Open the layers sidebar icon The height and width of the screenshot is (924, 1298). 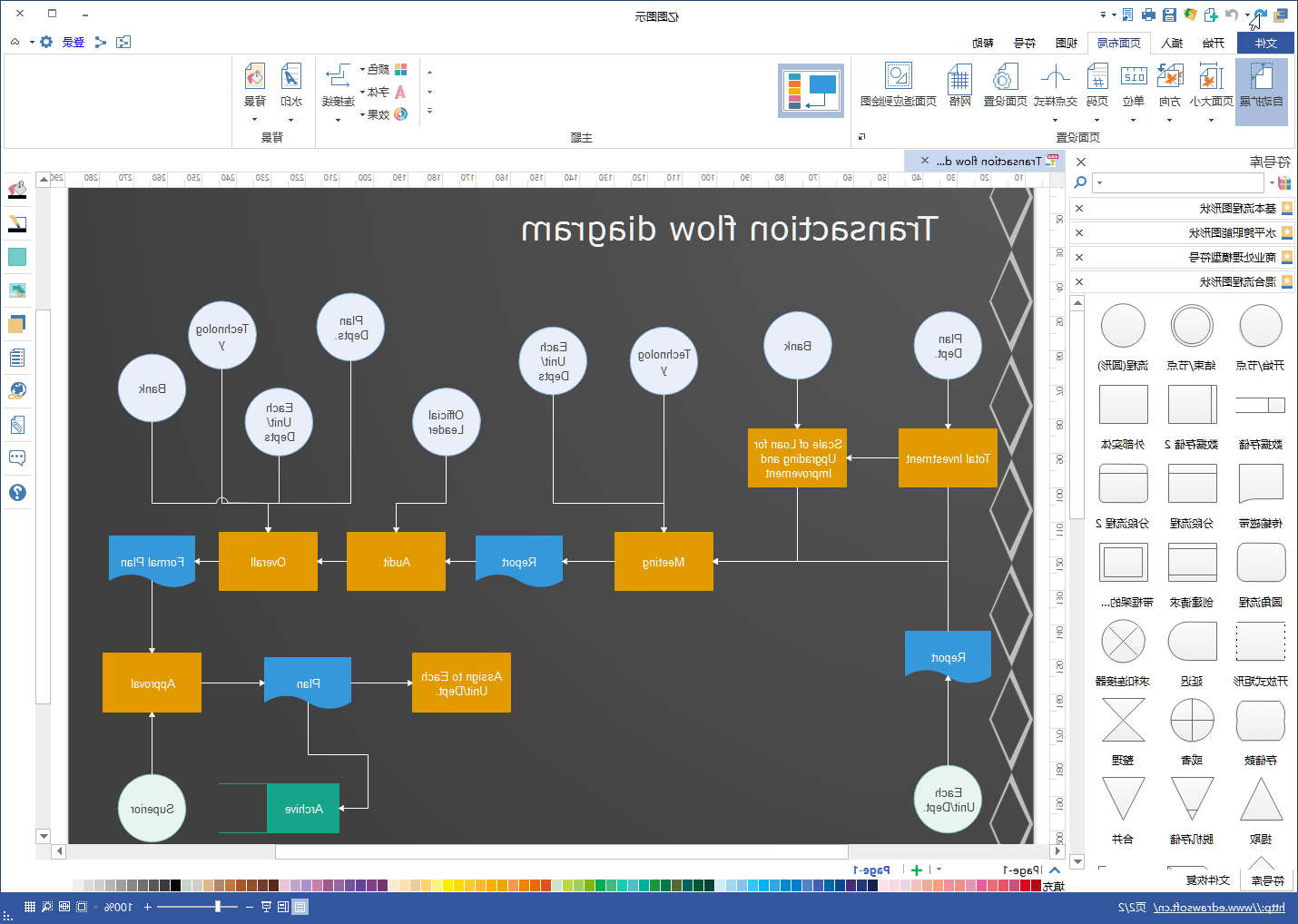pyautogui.click(x=17, y=324)
